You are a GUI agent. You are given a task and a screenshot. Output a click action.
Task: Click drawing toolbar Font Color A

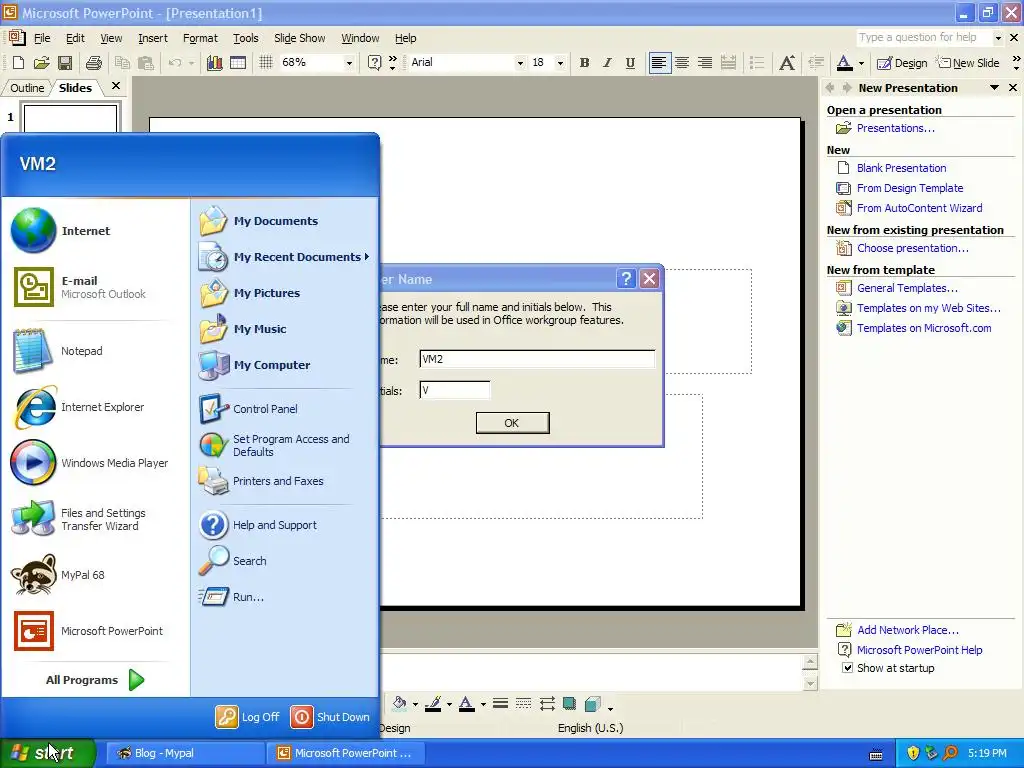pos(466,703)
